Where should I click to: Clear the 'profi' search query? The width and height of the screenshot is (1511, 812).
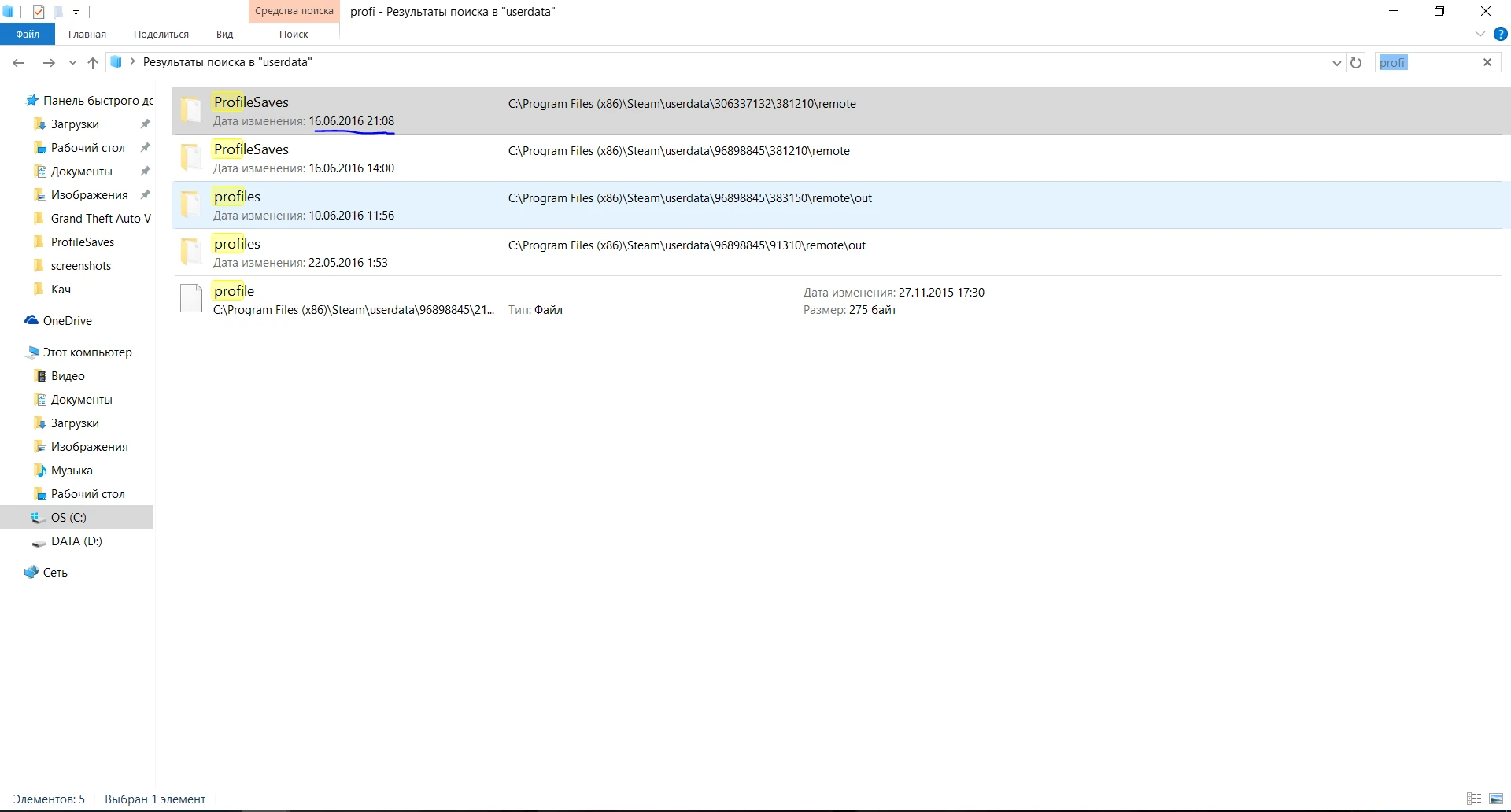[x=1487, y=62]
